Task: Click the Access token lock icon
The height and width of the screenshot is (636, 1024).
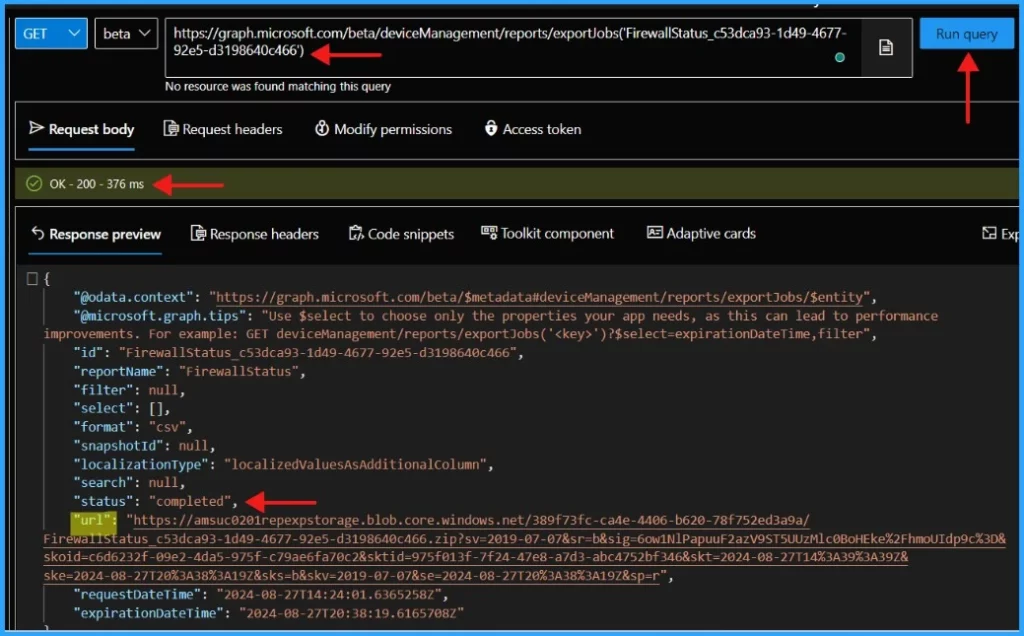Action: [x=490, y=128]
